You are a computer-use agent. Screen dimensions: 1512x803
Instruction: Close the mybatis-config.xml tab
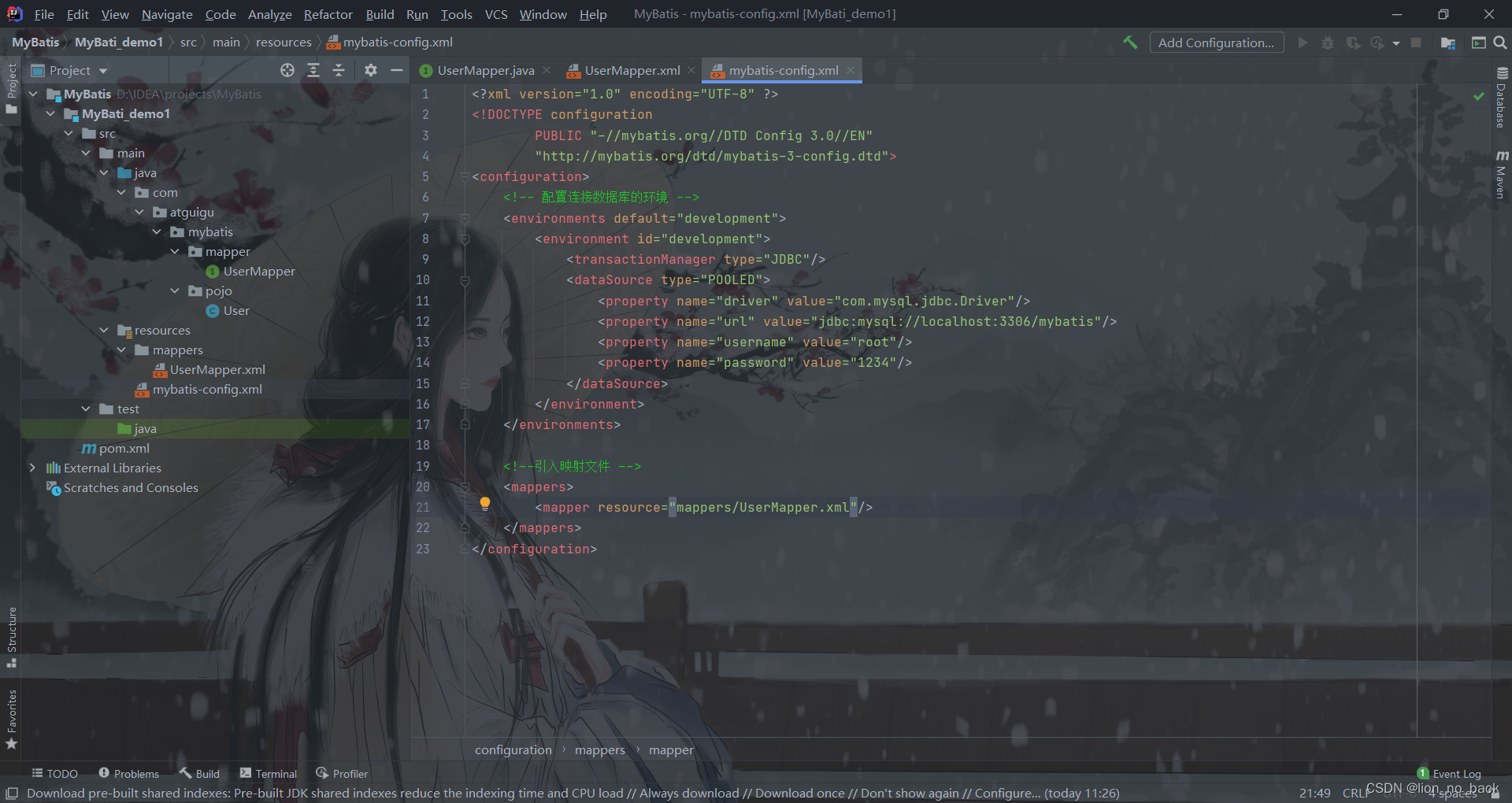pyautogui.click(x=850, y=70)
